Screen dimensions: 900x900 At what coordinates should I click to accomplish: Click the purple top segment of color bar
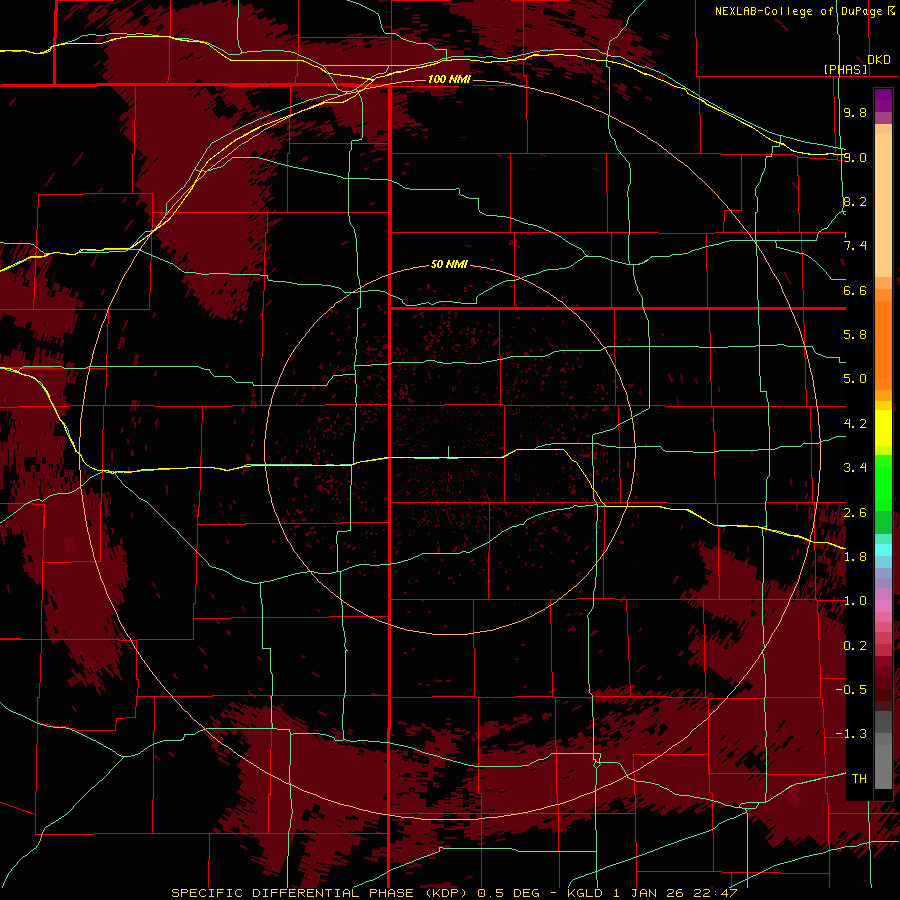883,100
